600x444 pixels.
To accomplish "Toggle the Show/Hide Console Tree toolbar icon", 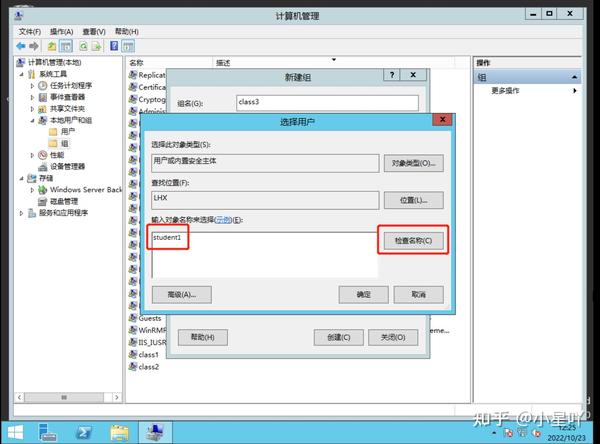I will click(66, 46).
